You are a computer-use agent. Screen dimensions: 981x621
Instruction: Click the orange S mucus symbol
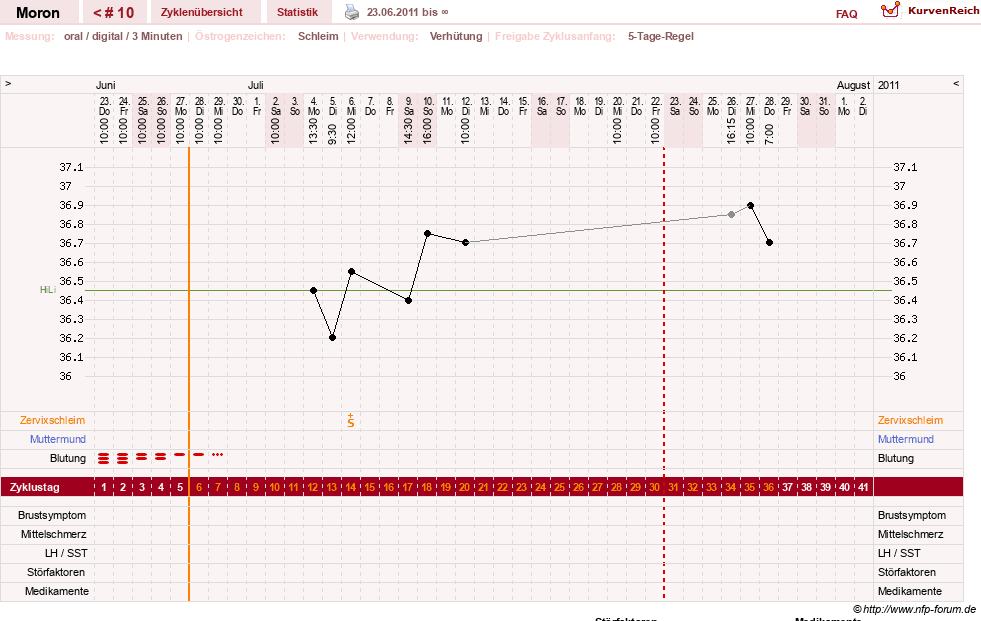pos(351,421)
